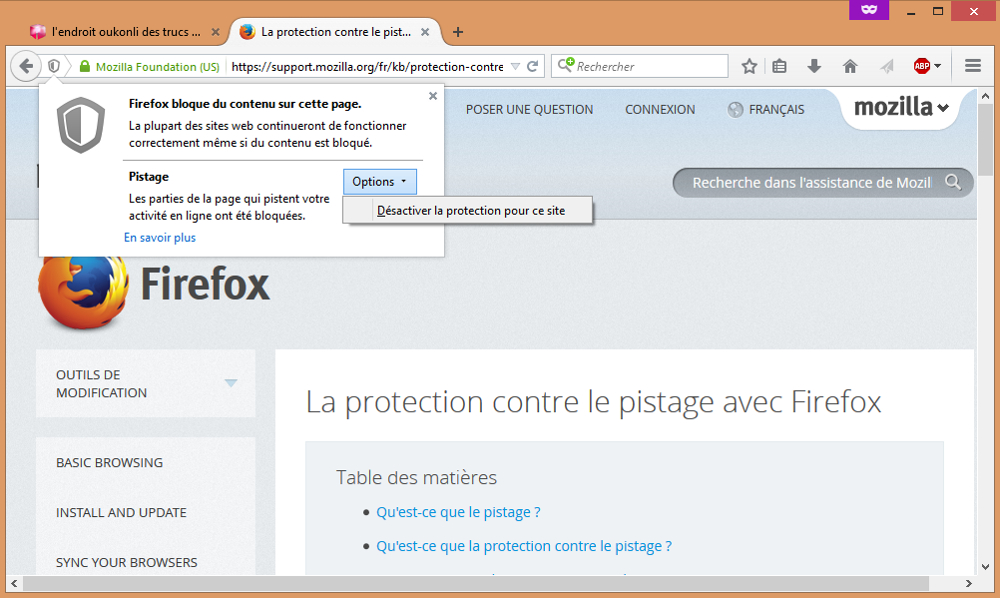
Task: Open the address bar history dropdown arrow
Action: pos(517,66)
